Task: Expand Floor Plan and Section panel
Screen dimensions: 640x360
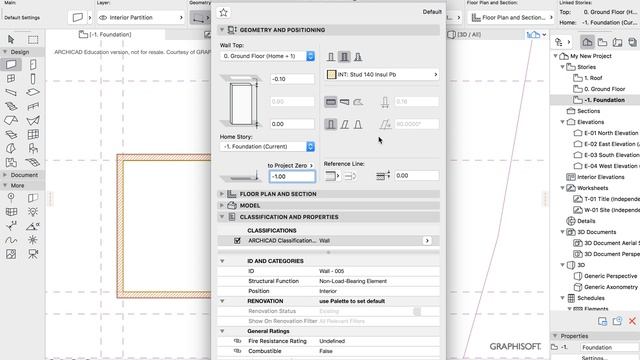Action: (x=222, y=194)
